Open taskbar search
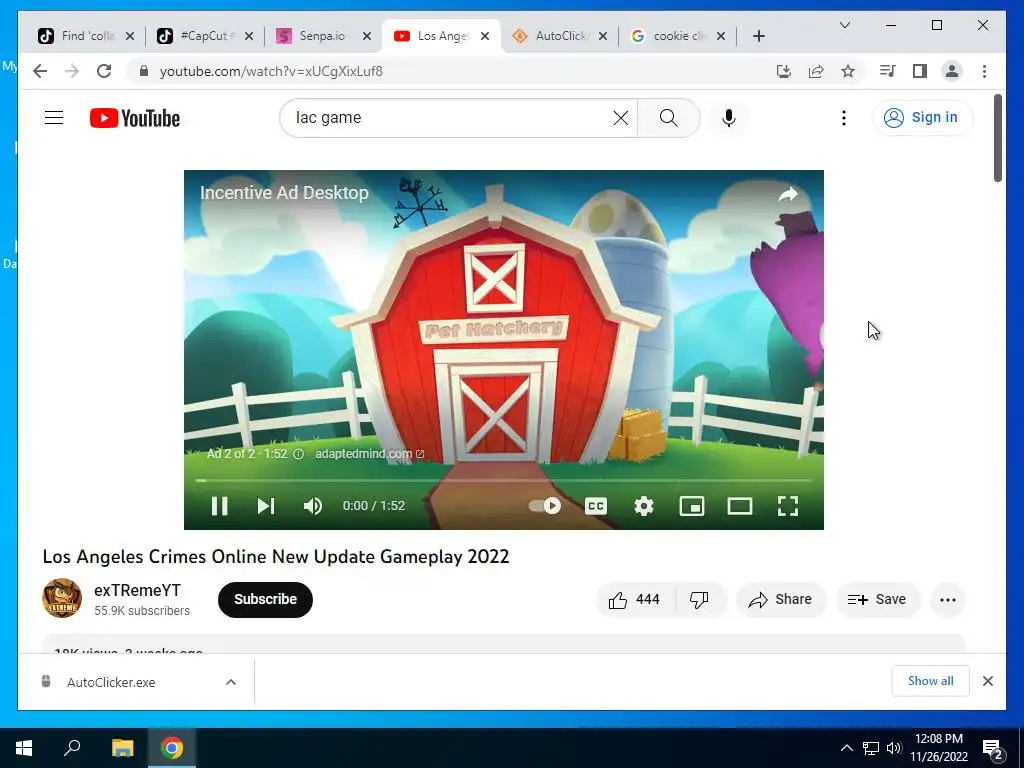Screen dimensions: 1024x768 (x=72, y=748)
